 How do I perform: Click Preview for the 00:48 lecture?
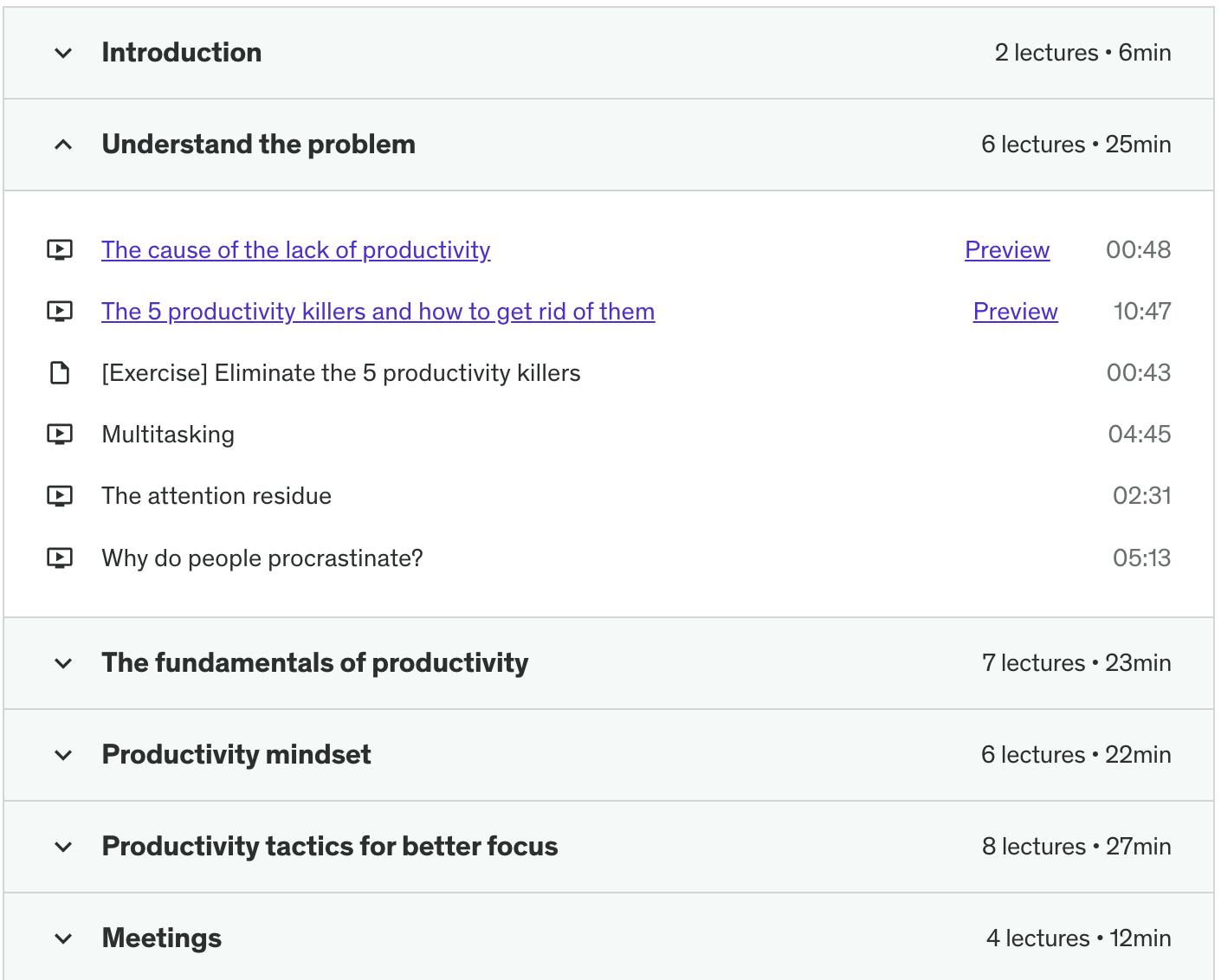pyautogui.click(x=1007, y=250)
